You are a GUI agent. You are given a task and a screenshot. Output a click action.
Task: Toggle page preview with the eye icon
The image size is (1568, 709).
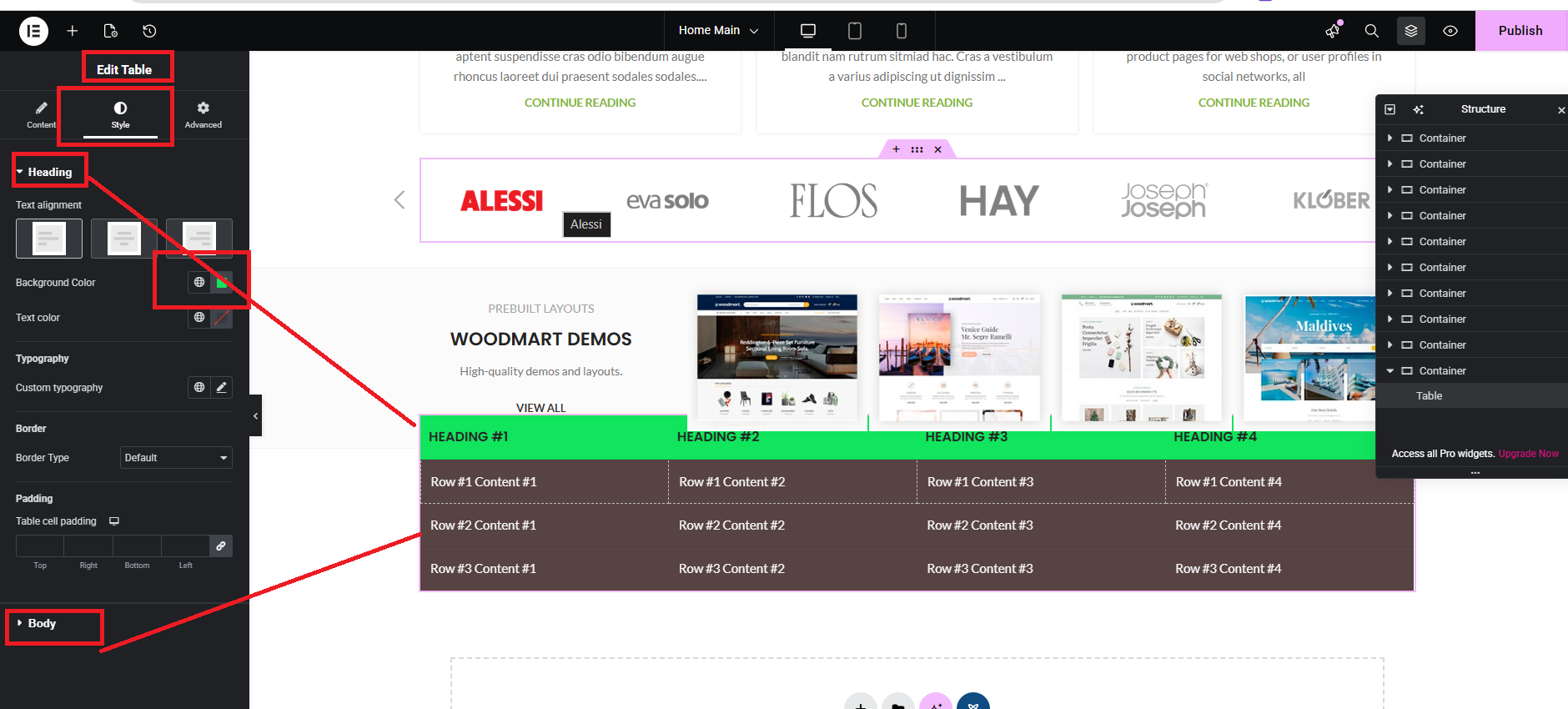click(1450, 31)
